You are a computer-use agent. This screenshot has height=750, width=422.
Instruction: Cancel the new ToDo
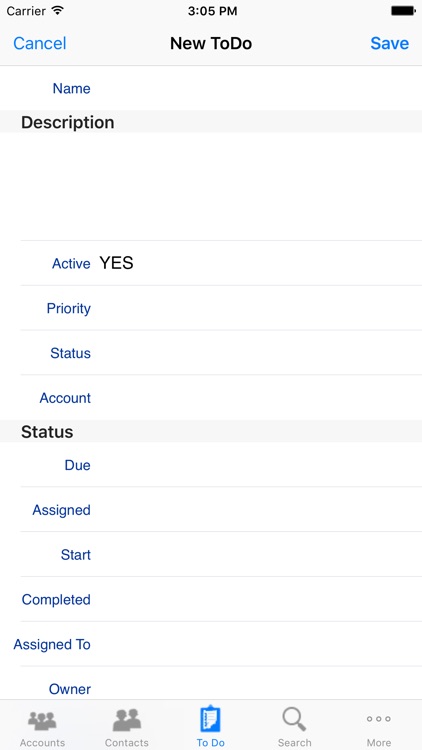40,44
